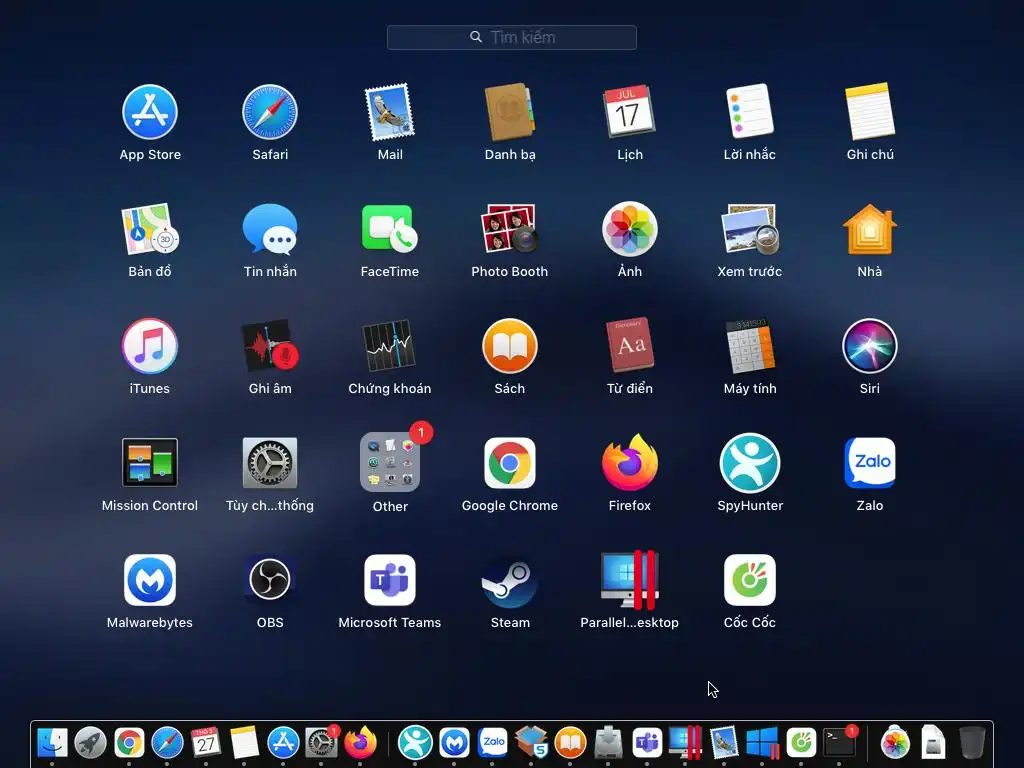Open document file icon beside Trash

point(933,743)
